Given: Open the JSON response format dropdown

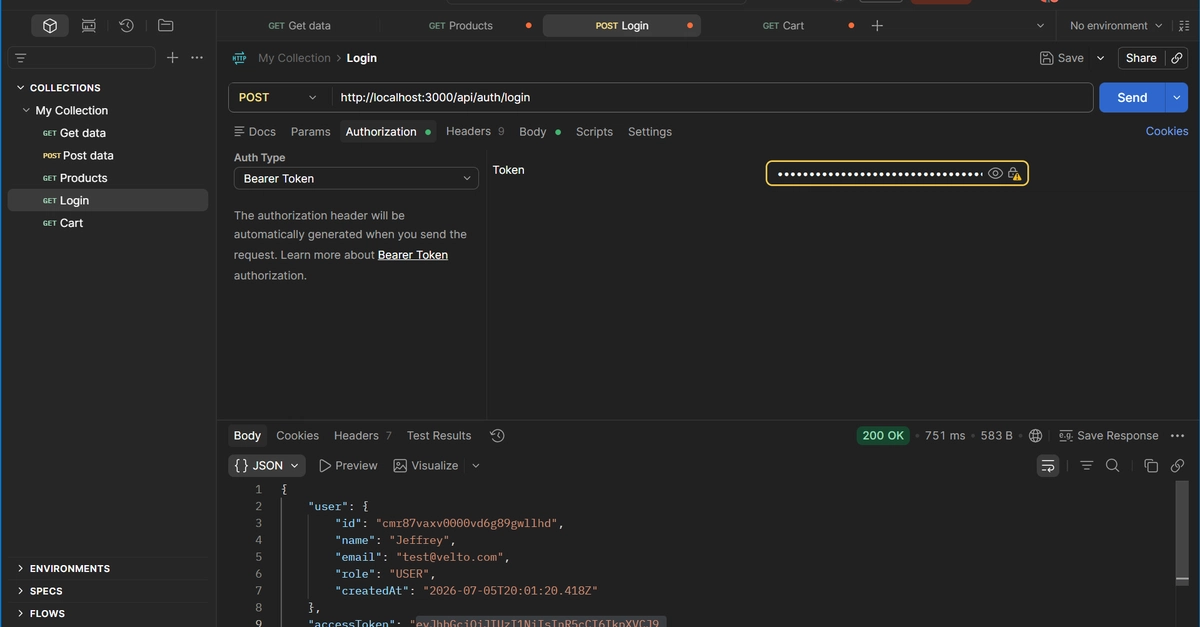Looking at the screenshot, I should click(x=267, y=466).
